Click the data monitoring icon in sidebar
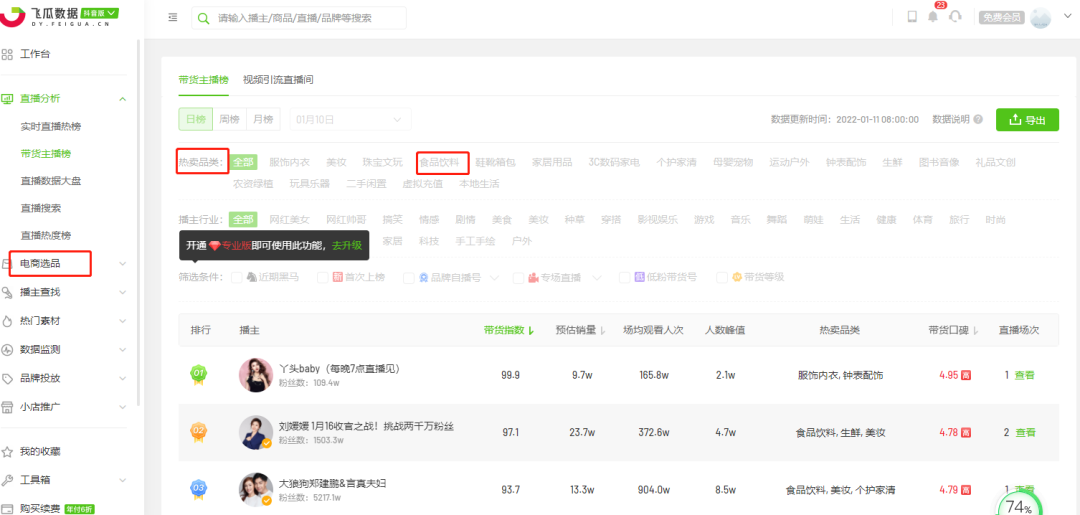Image resolution: width=1080 pixels, height=515 pixels. click(8, 350)
